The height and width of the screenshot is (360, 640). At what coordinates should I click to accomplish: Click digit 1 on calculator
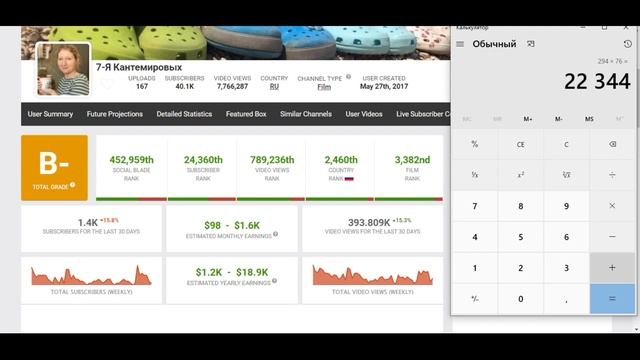pos(475,268)
